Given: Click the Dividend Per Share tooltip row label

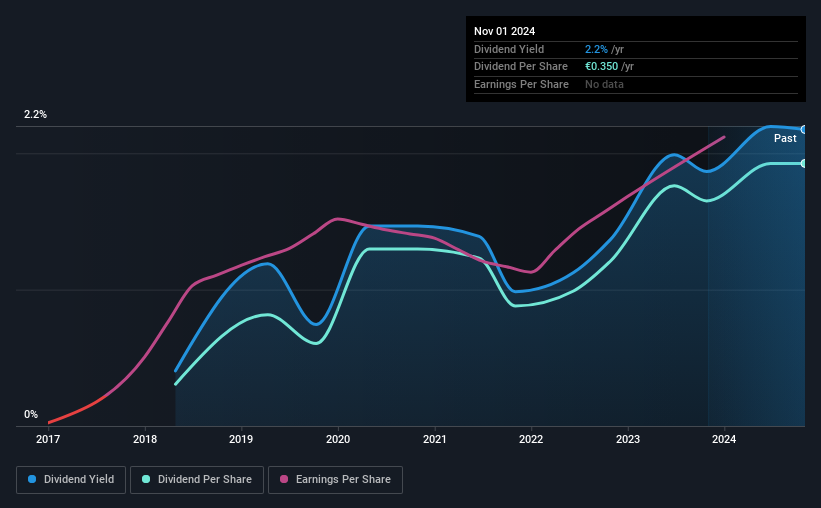Looking at the screenshot, I should (520, 67).
